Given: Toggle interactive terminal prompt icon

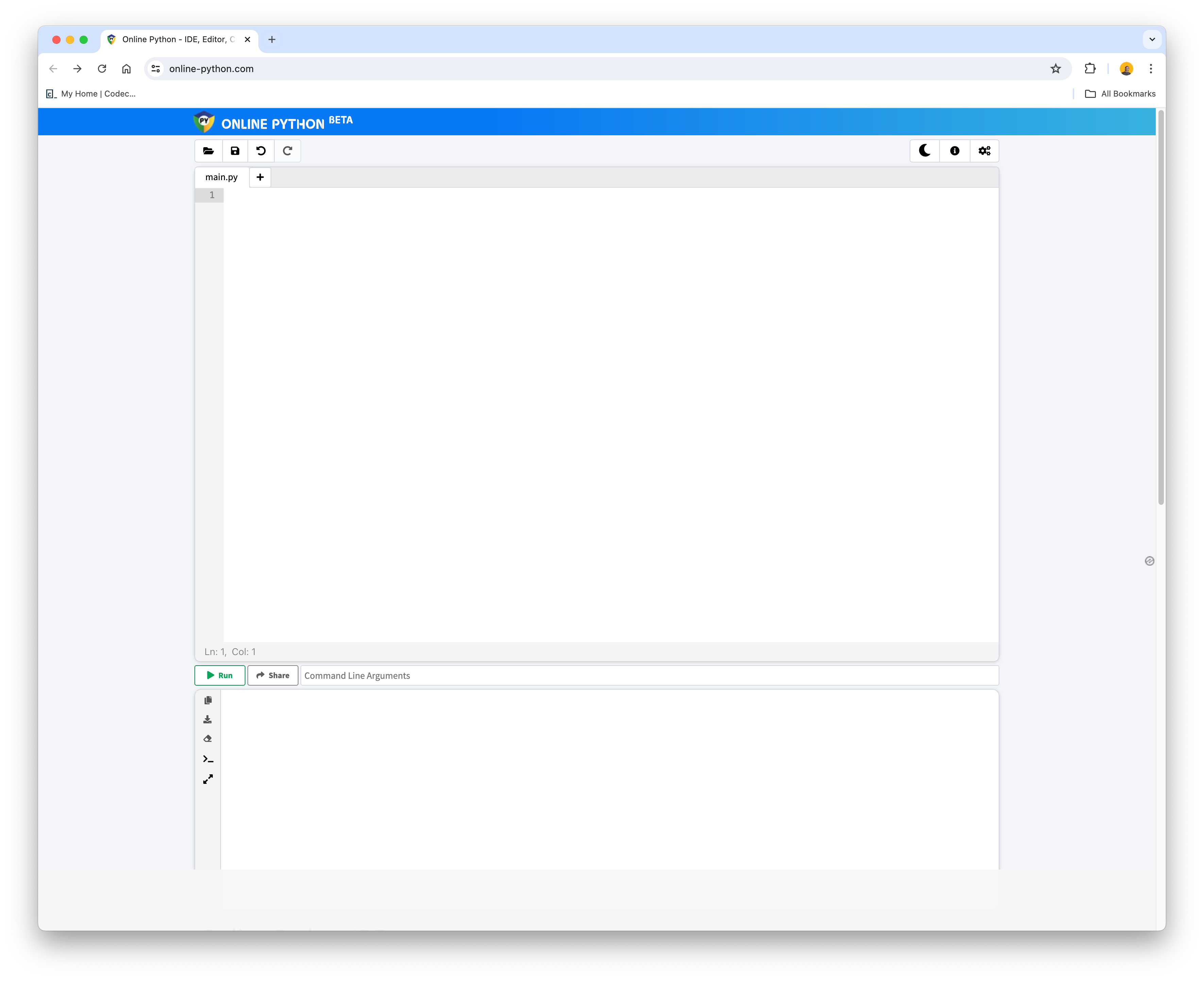Looking at the screenshot, I should point(208,759).
